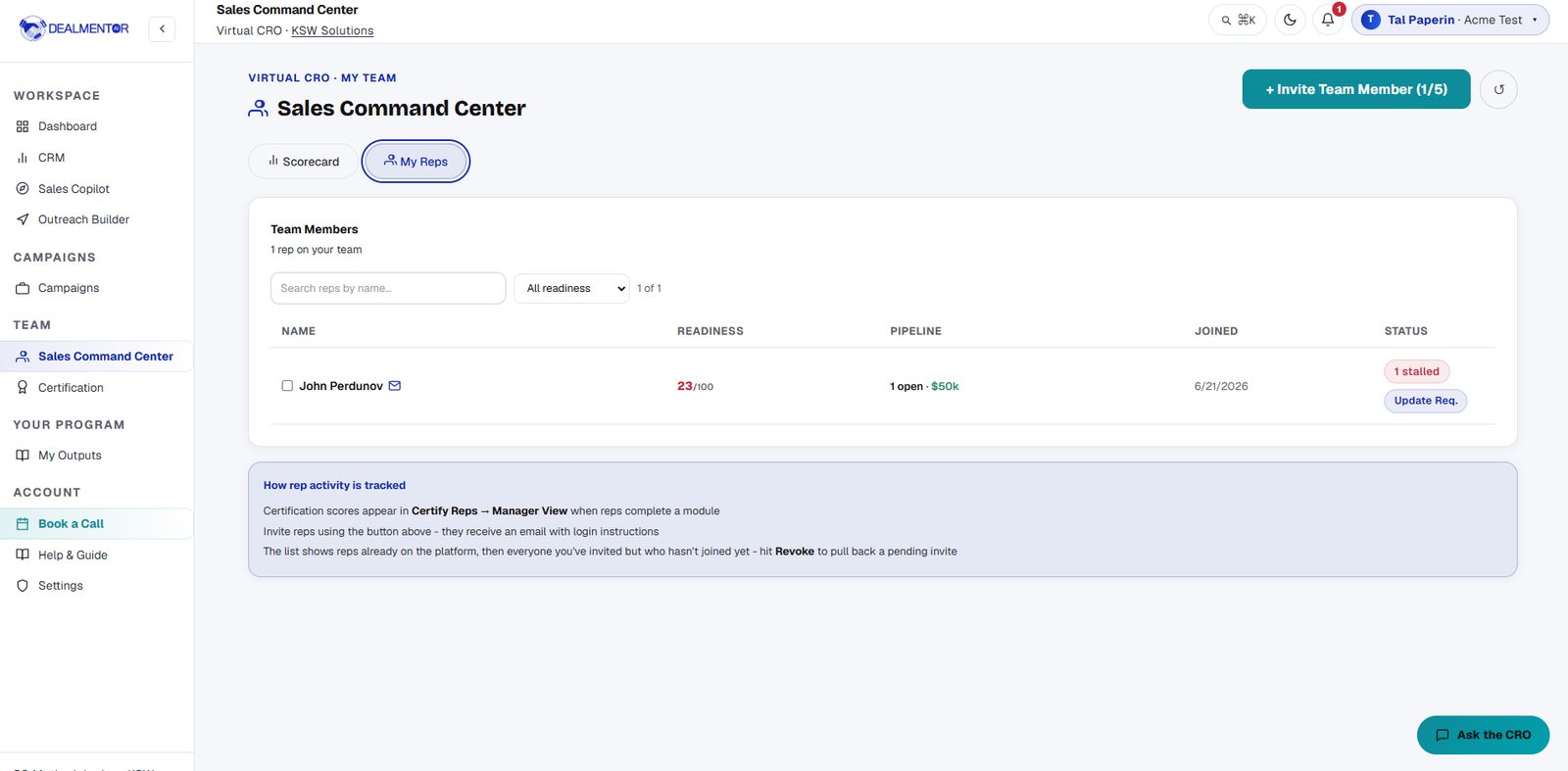Screen dimensions: 1568x771
Task: Click the How rep activity is tracked heading
Action: (334, 485)
